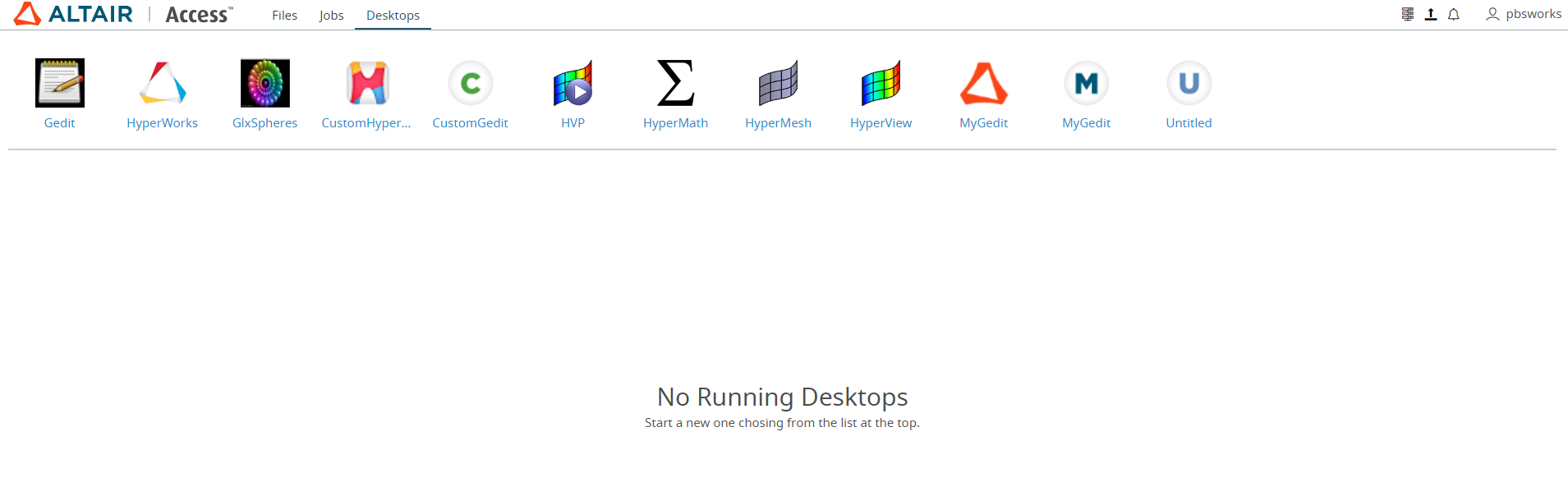Launch the CustomHyper... application
This screenshot has width=1568, height=487.
pyautogui.click(x=368, y=83)
